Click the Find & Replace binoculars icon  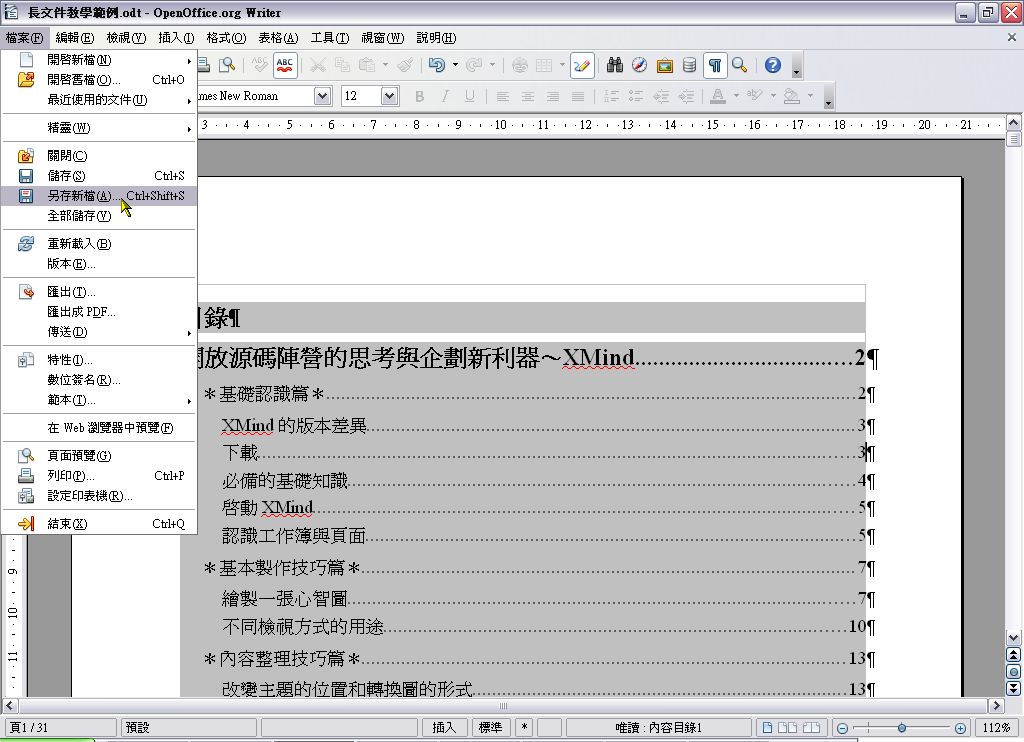(x=614, y=65)
